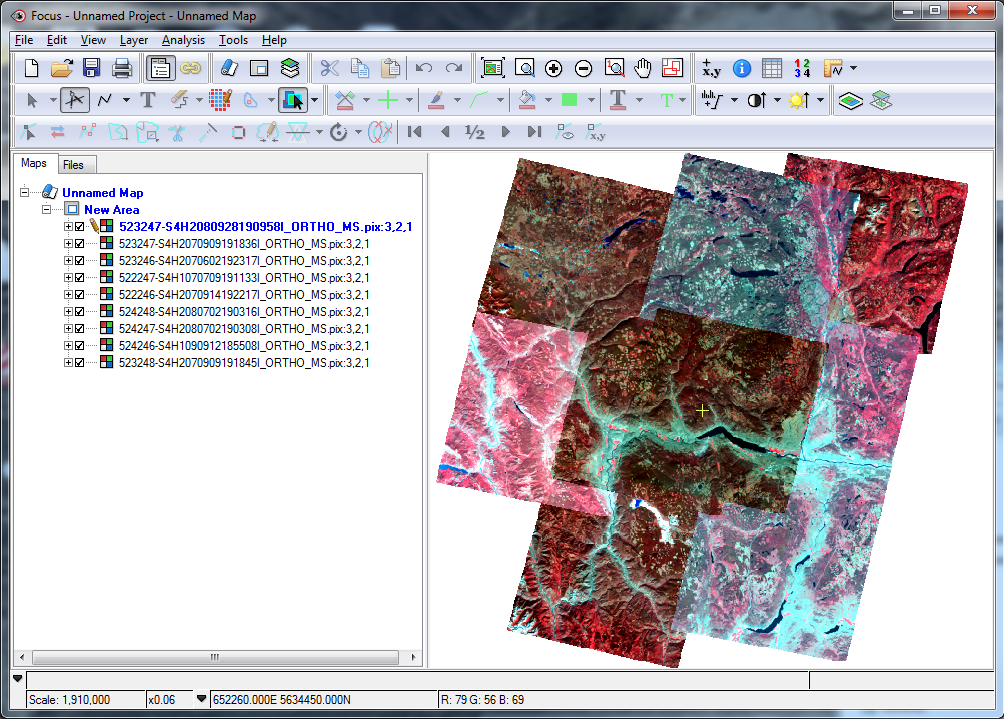Screen dimensions: 1004x719
Task: Click the Print icon
Action: (122, 68)
